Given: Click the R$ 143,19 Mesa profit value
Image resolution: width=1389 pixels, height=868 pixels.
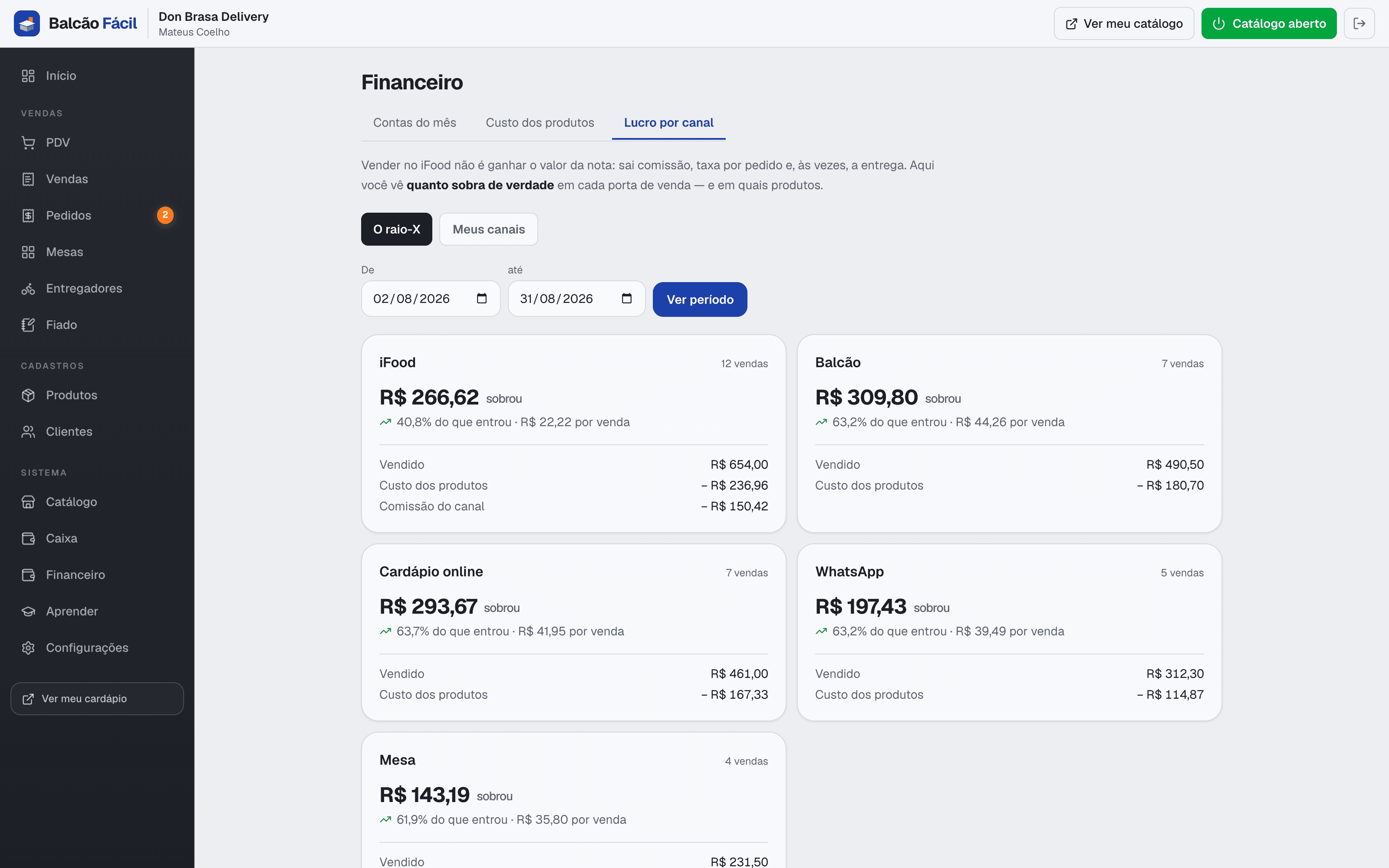Looking at the screenshot, I should (425, 795).
